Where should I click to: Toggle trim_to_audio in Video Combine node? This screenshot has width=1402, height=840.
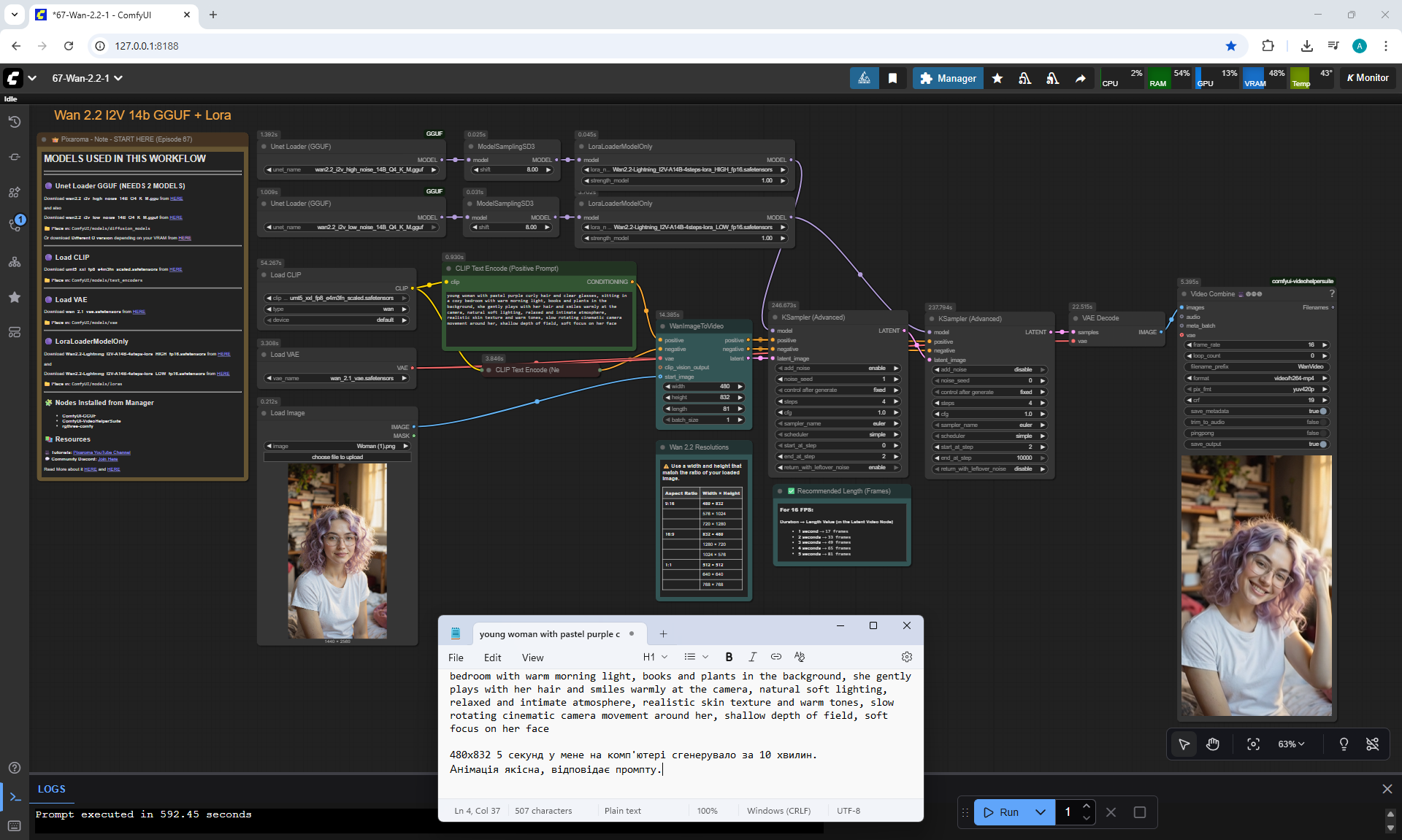pyautogui.click(x=1322, y=422)
